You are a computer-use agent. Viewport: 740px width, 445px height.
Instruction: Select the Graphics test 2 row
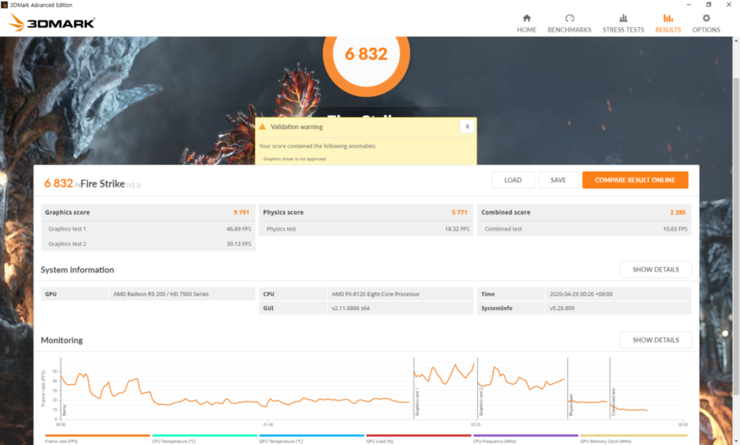(148, 244)
